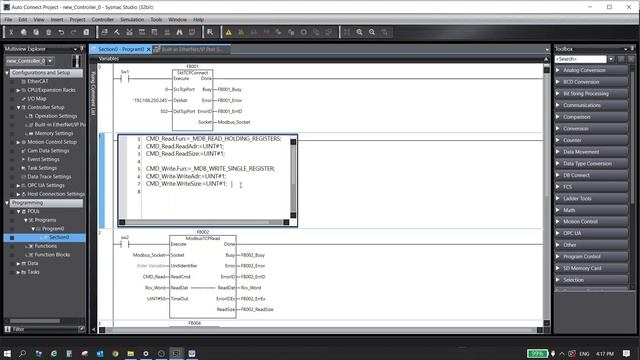Screen dimensions: 640x360
Task: Open the Simulation menu
Action: coord(132,20)
